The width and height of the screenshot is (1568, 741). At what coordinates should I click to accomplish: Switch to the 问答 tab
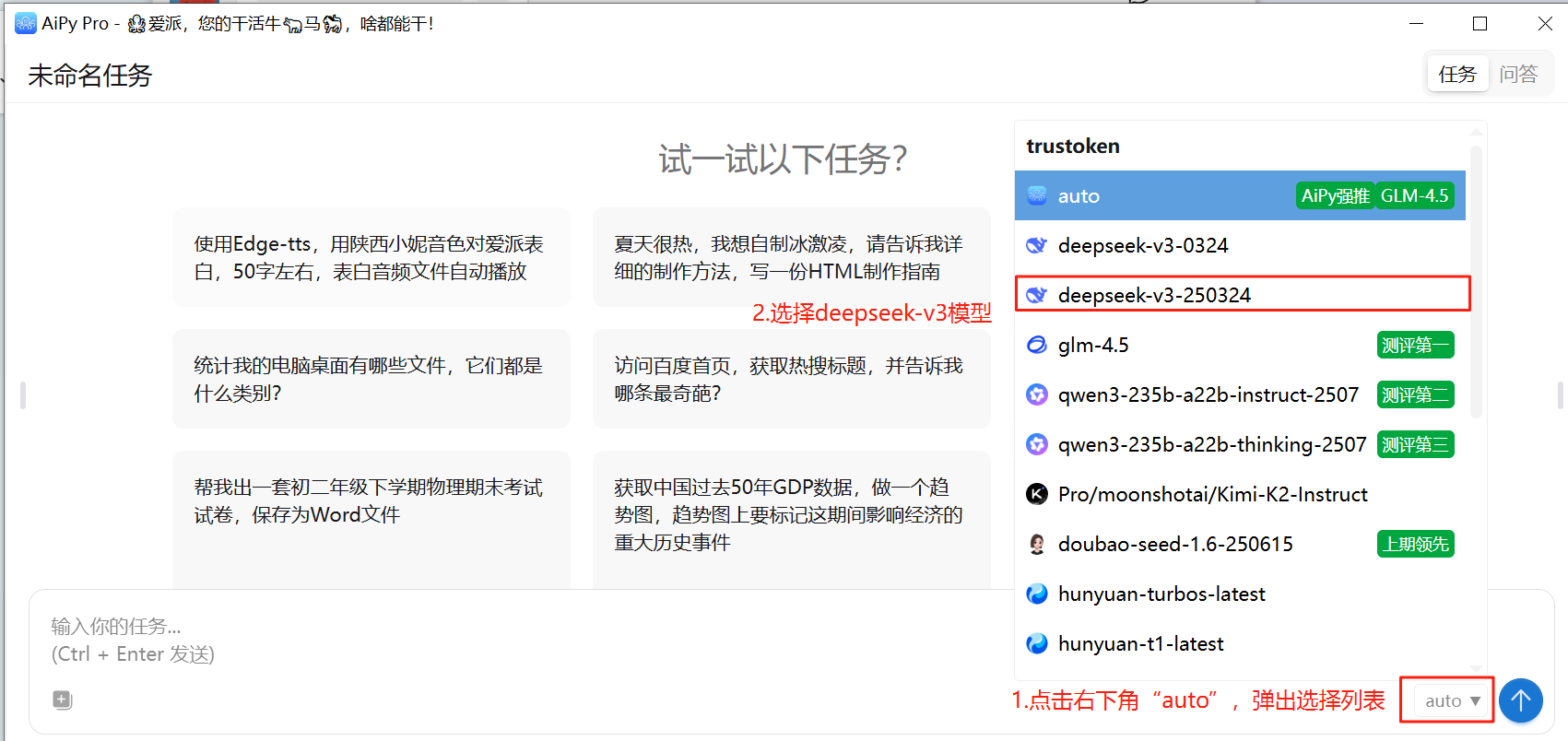(1518, 74)
